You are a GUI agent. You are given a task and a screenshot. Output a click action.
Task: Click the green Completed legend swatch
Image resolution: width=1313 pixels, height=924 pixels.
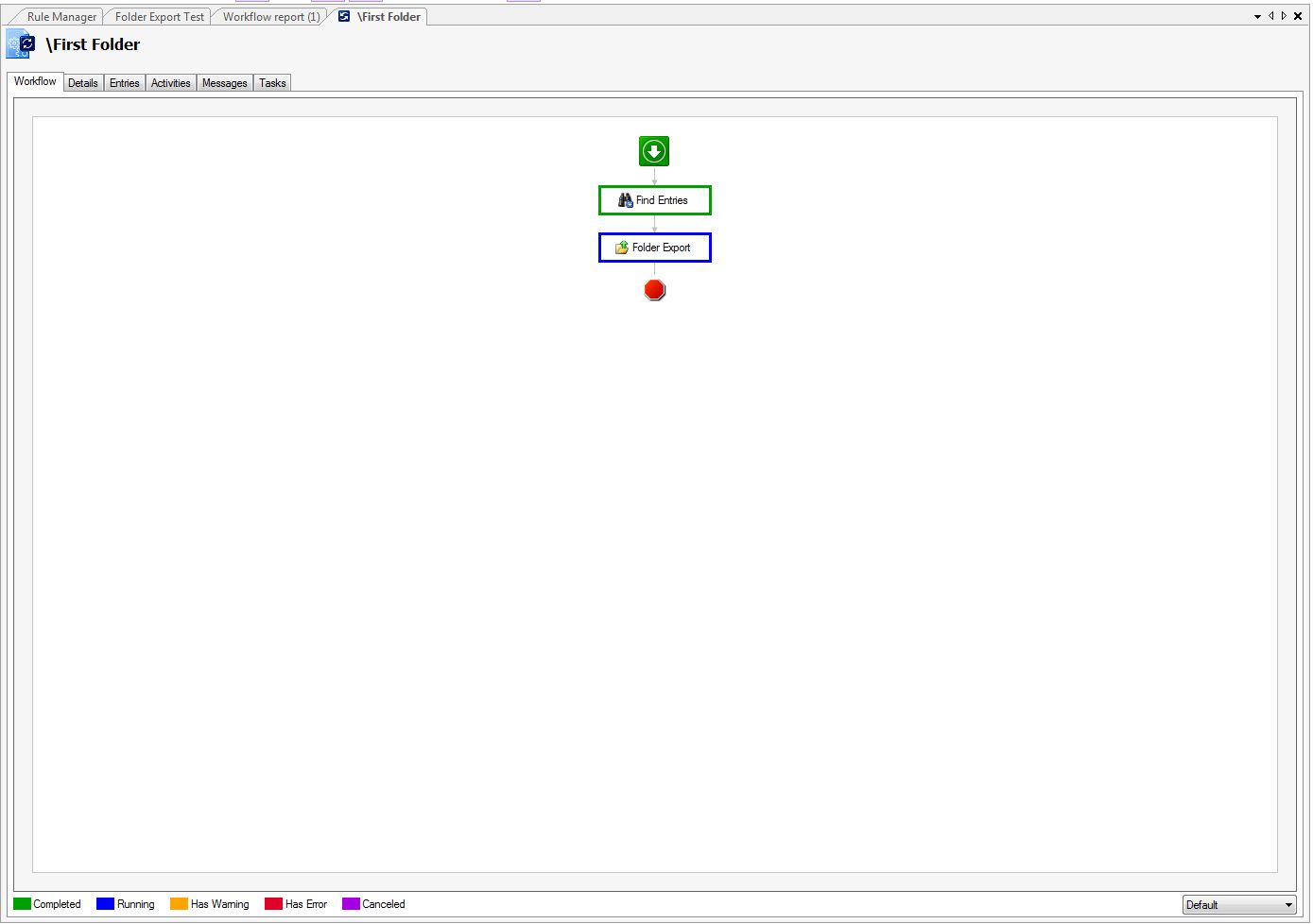tap(22, 904)
